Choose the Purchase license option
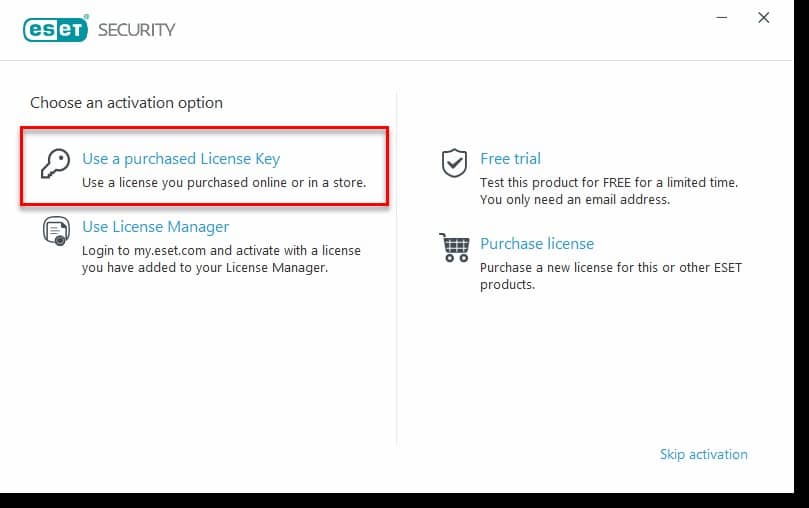The height and width of the screenshot is (508, 809). pyautogui.click(x=537, y=243)
